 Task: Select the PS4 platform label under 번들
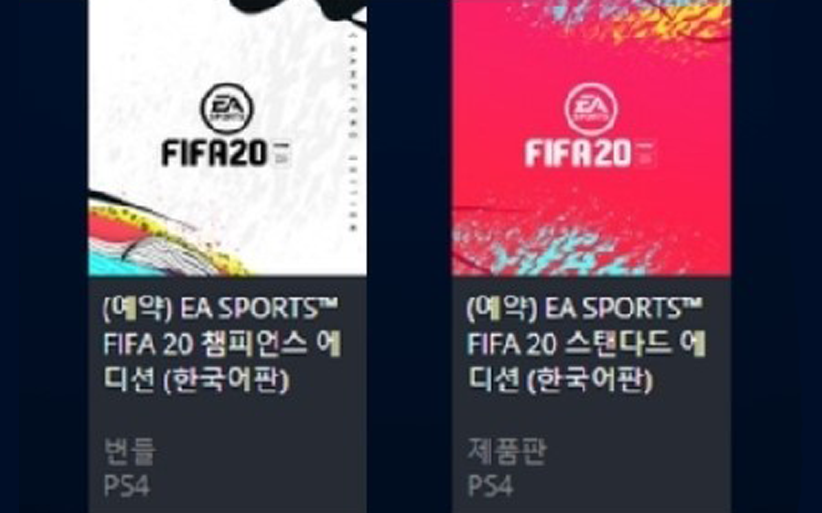[126, 486]
